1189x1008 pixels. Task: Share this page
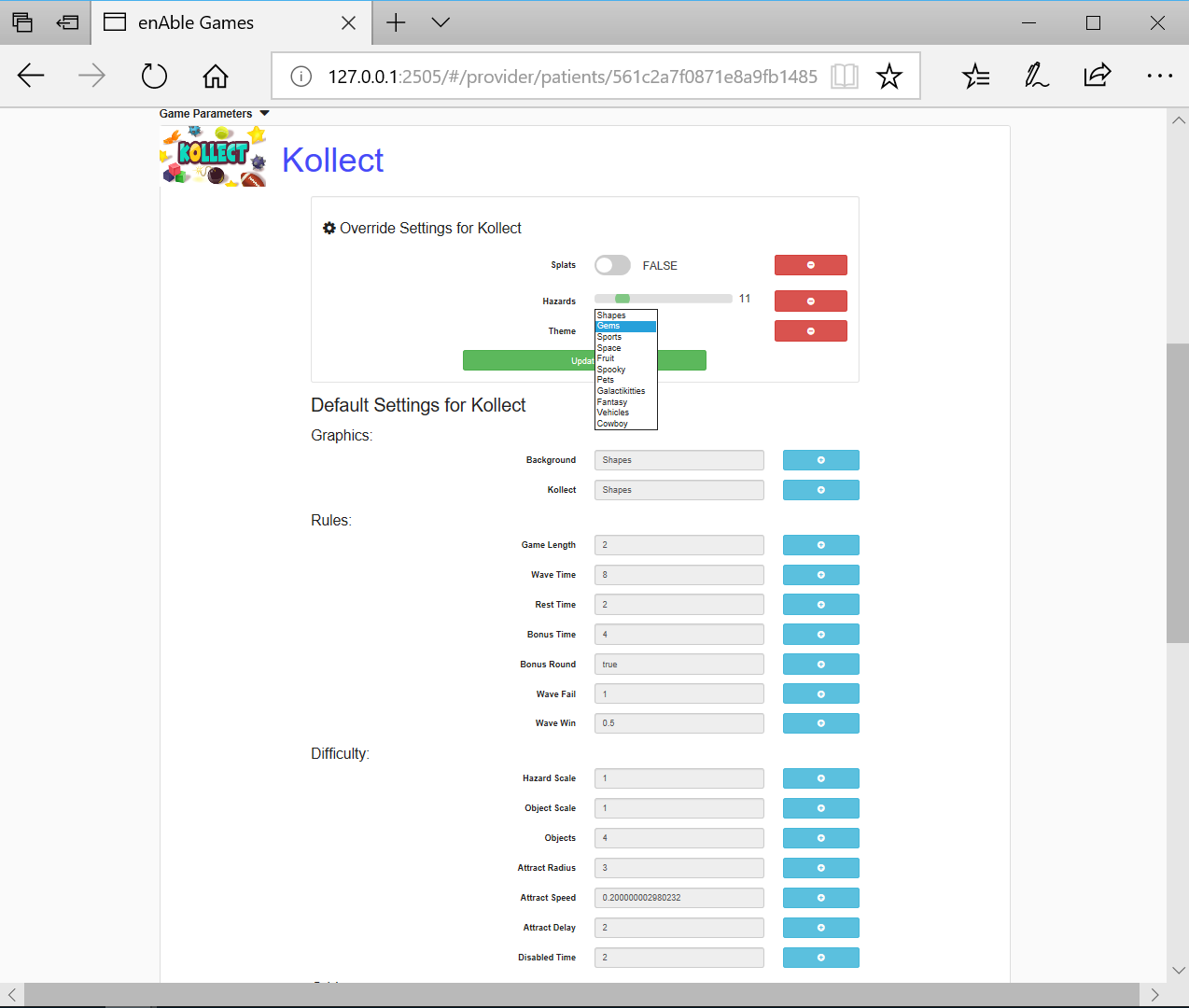(1098, 76)
